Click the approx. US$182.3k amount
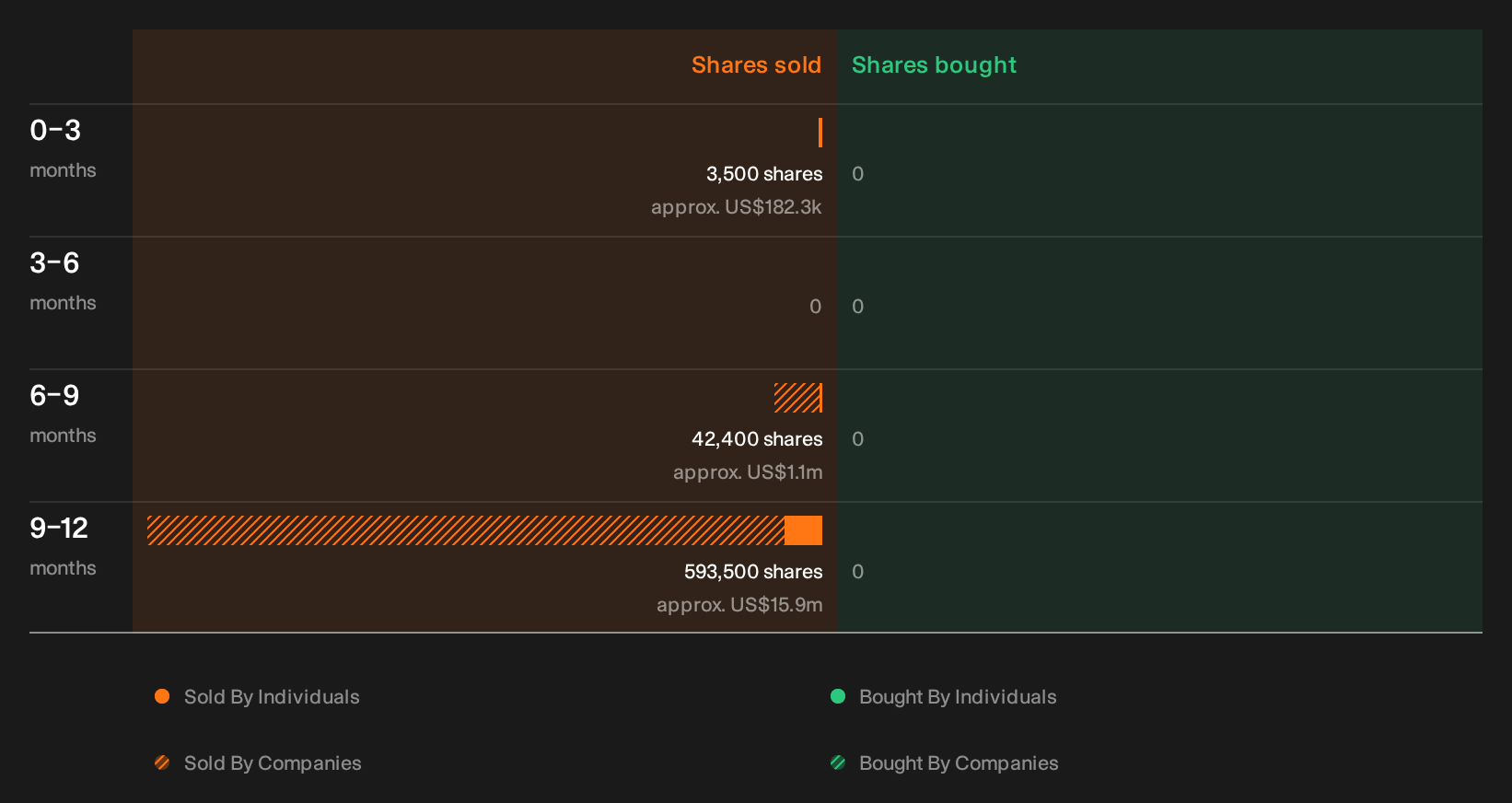 point(737,207)
